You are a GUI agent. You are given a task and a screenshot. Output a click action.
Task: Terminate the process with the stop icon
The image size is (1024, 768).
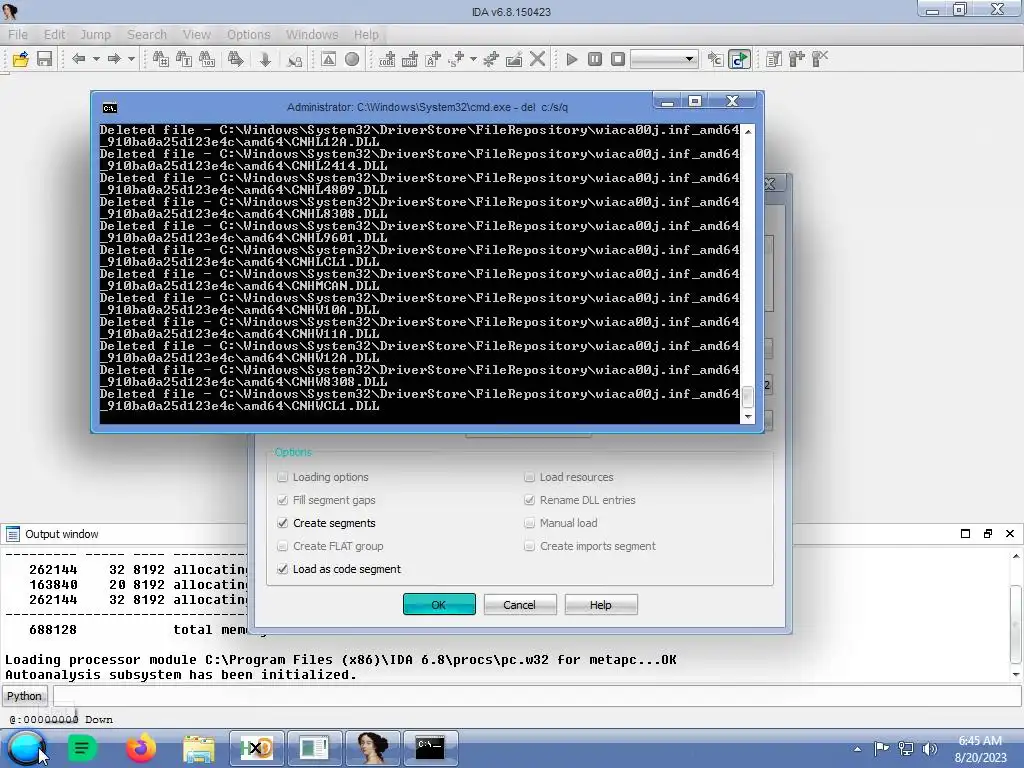[x=618, y=59]
